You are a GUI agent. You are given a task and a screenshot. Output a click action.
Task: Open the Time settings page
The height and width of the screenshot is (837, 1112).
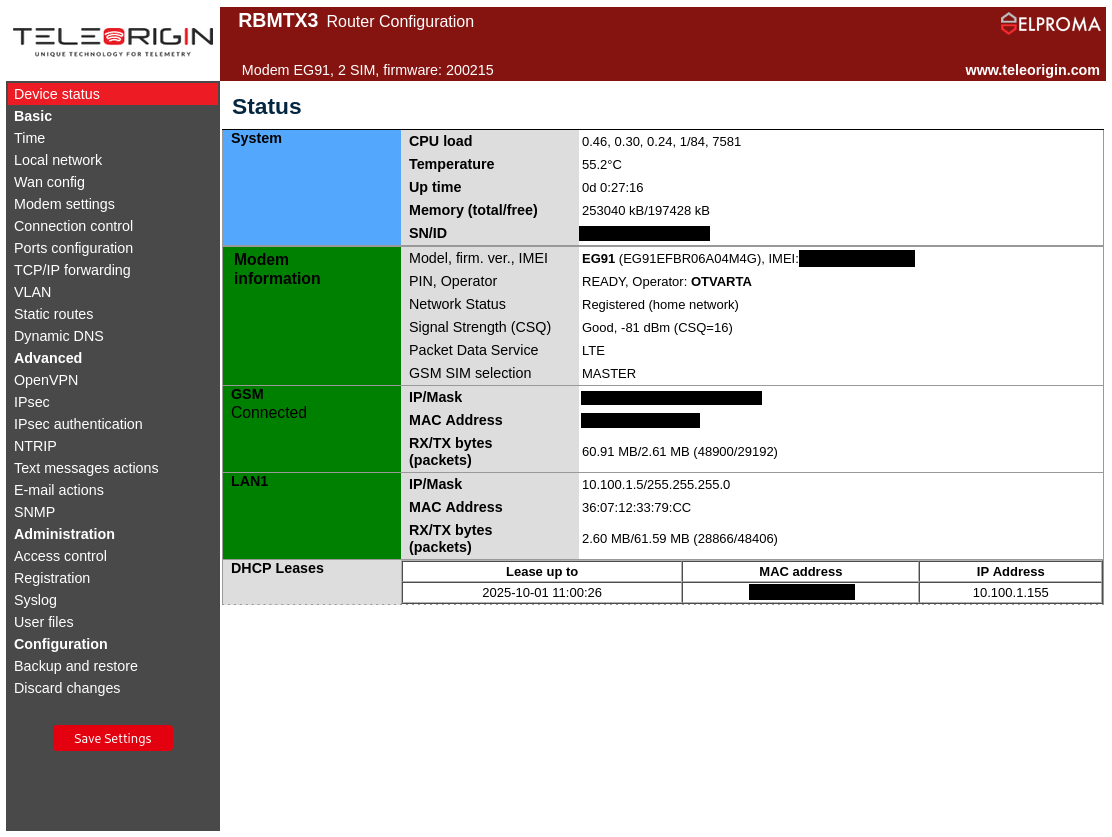(29, 138)
